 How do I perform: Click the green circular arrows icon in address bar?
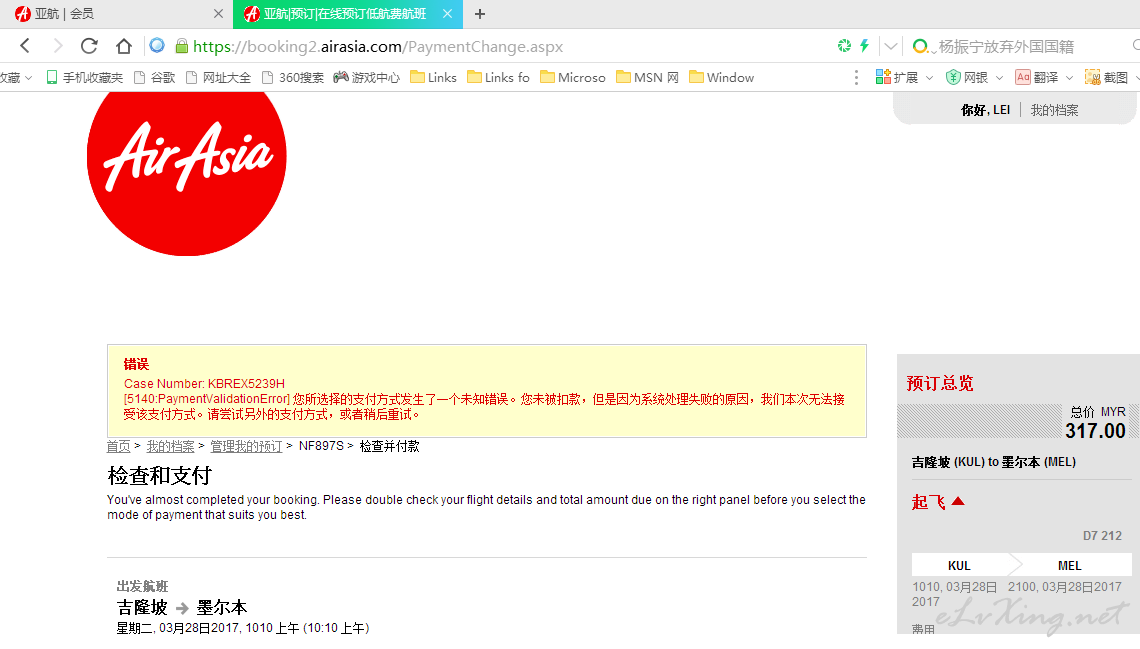click(x=844, y=46)
